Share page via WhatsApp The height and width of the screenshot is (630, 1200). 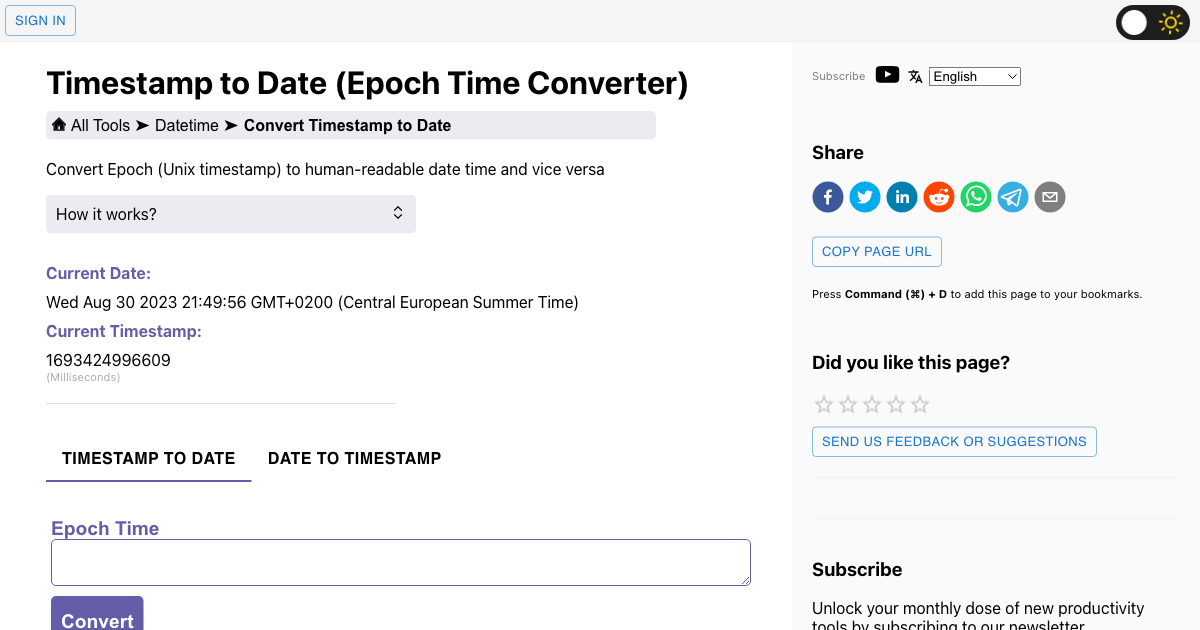[x=976, y=197]
